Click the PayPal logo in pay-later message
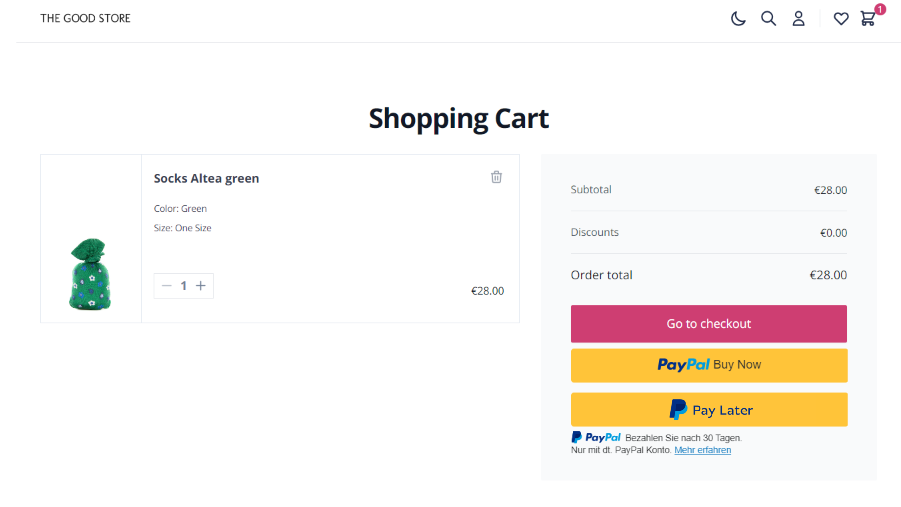The width and height of the screenshot is (901, 507). point(596,437)
